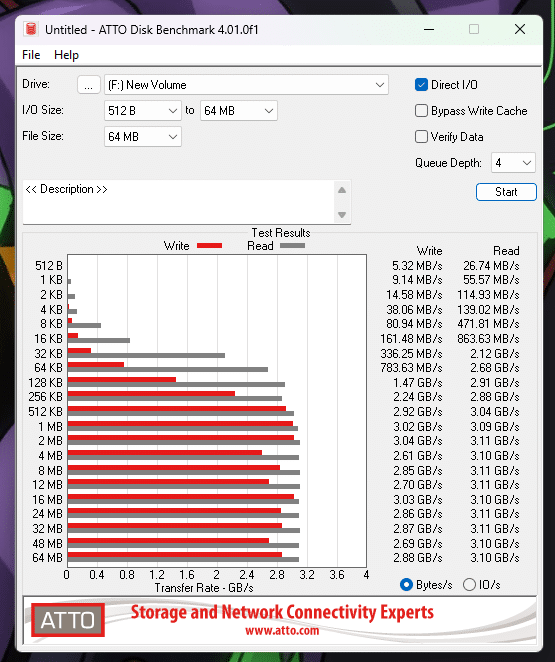The image size is (555, 662).
Task: Open the Drive selection dropdown
Action: pos(246,85)
